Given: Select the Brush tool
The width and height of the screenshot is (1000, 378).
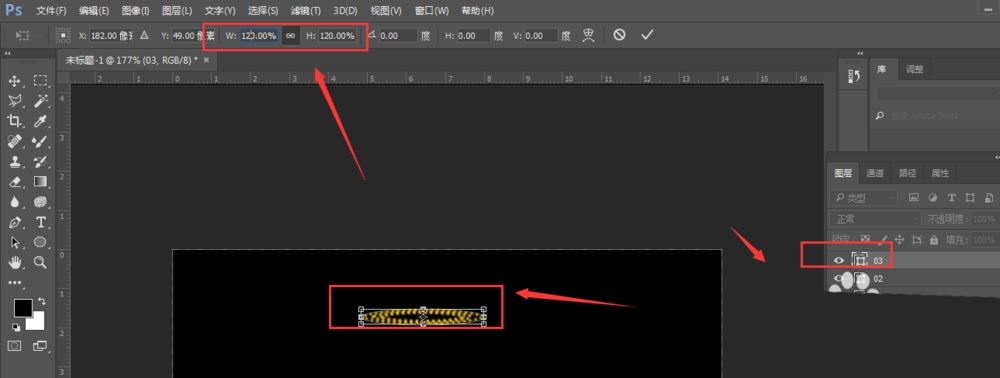Looking at the screenshot, I should click(41, 142).
